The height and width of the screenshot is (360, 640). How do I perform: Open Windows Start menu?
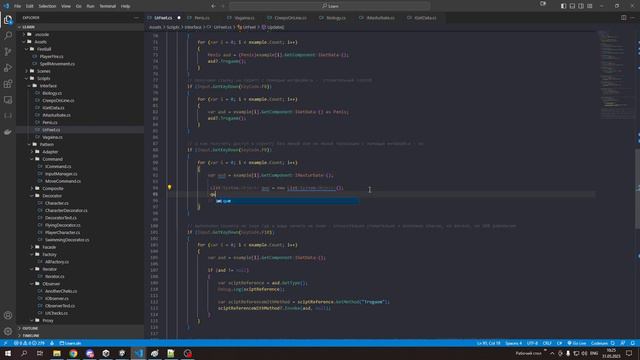pyautogui.click(x=8, y=353)
